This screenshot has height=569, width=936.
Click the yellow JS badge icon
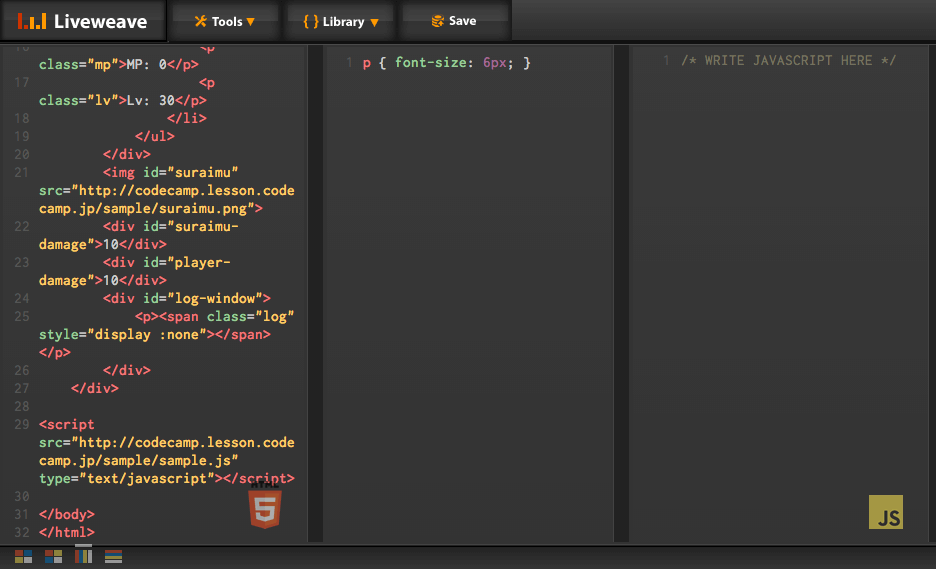[886, 512]
